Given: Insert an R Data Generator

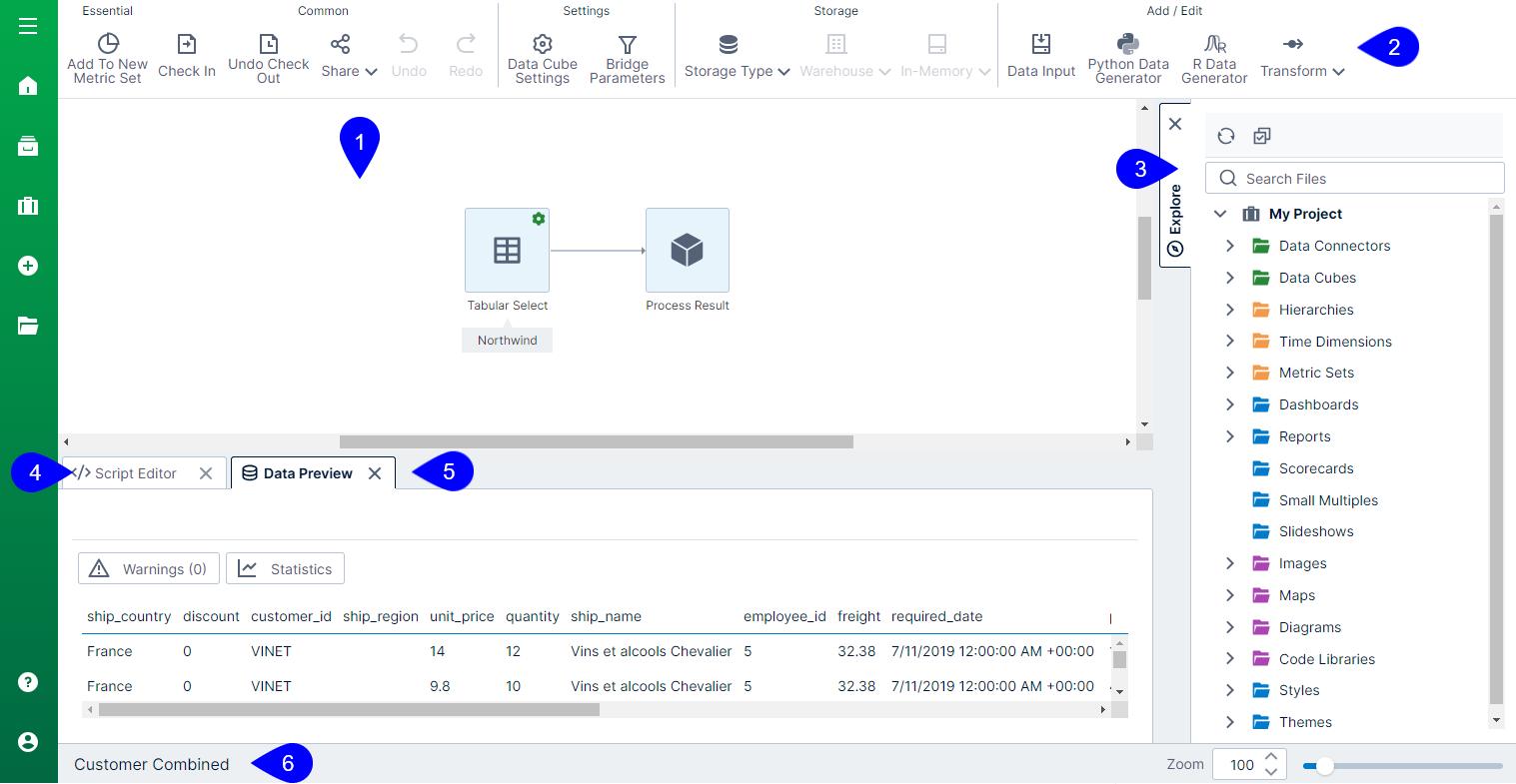Looking at the screenshot, I should (x=1213, y=55).
